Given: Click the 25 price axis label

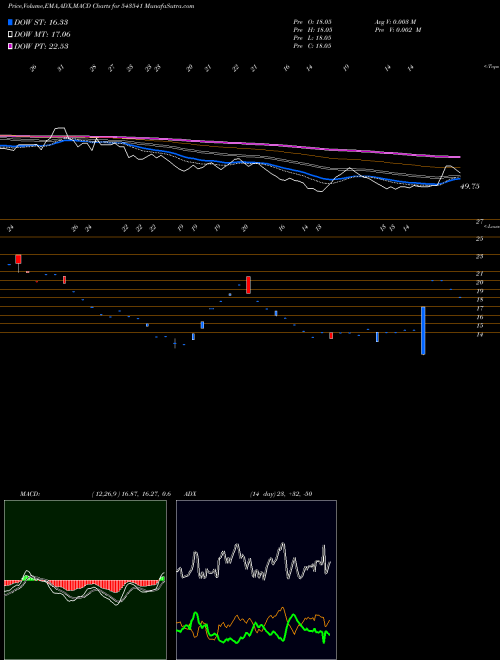Looking at the screenshot, I should (x=479, y=239).
